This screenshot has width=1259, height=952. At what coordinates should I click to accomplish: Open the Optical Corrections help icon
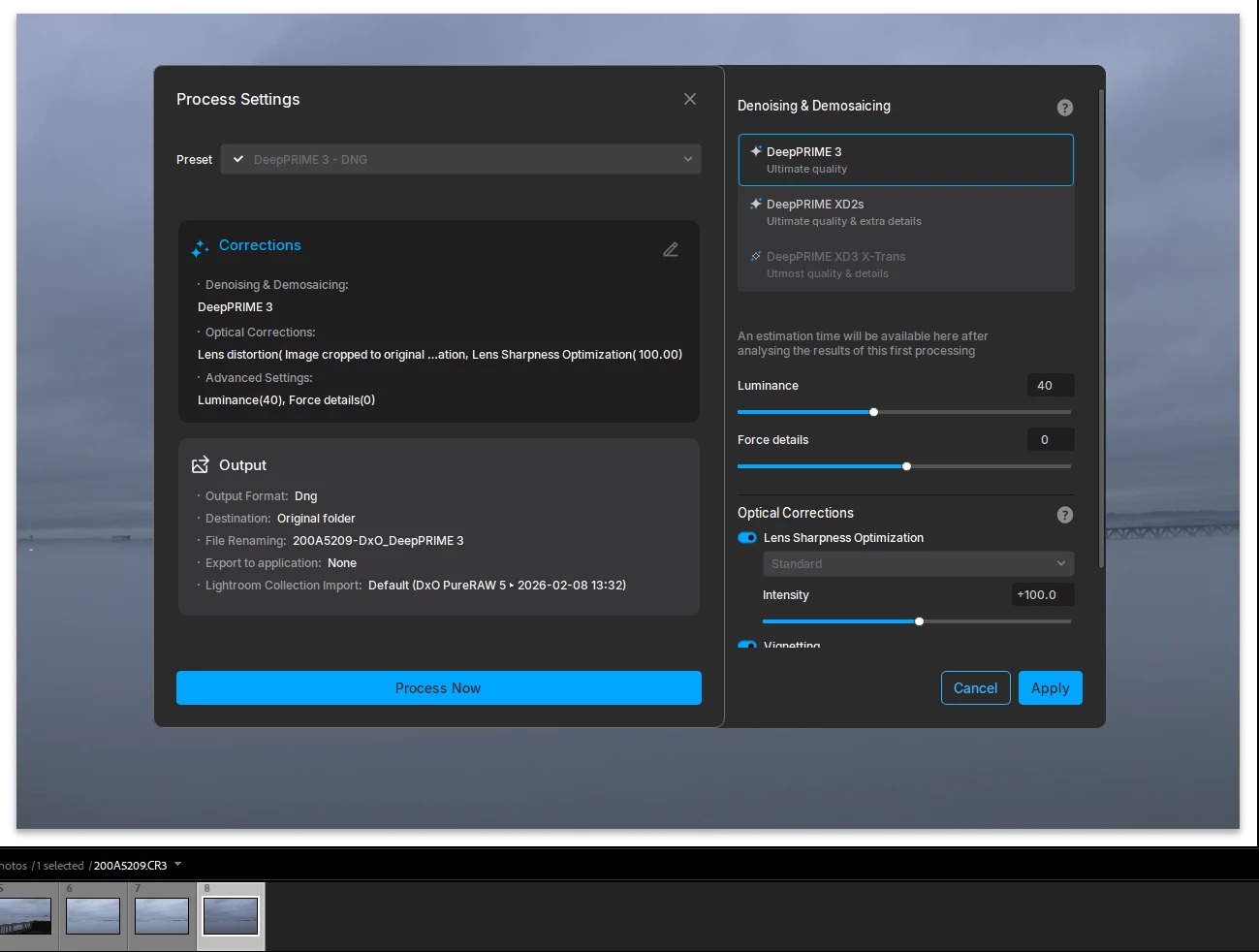coord(1064,515)
